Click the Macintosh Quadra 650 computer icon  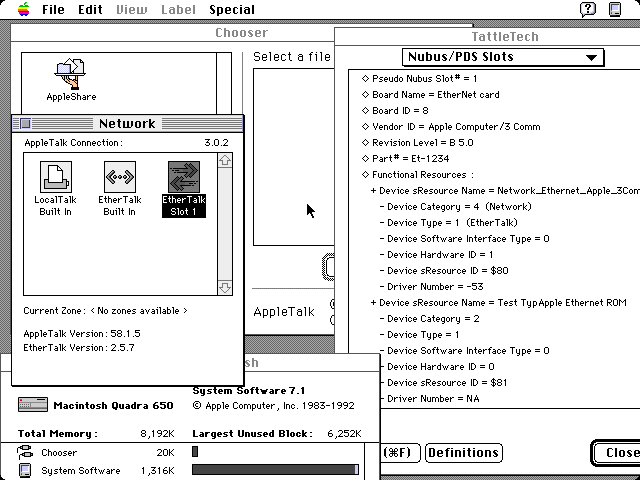tap(32, 406)
